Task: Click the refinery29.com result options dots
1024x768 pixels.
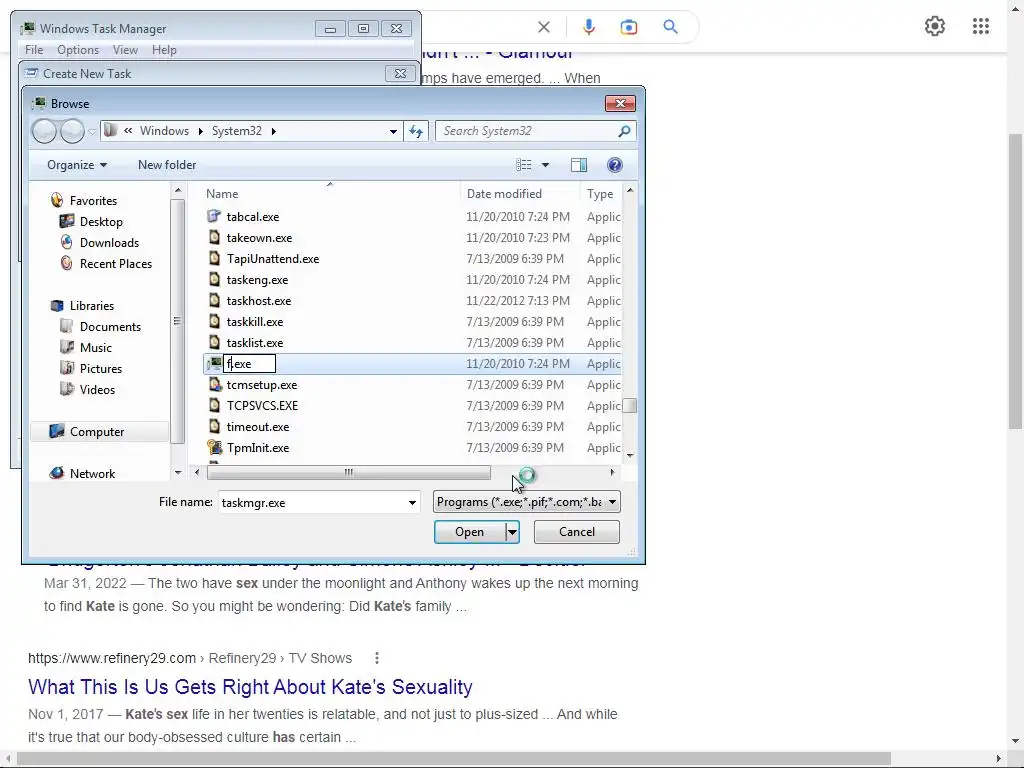Action: pos(377,658)
